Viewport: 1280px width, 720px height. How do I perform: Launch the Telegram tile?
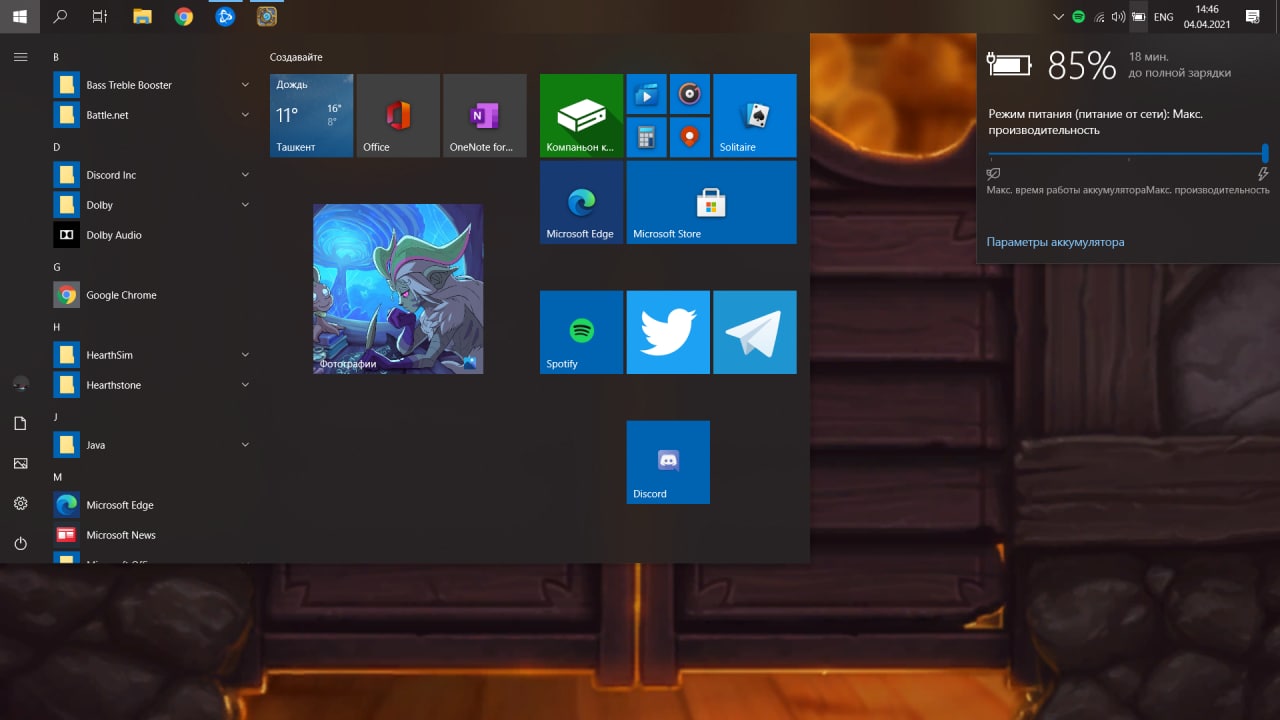click(x=755, y=332)
